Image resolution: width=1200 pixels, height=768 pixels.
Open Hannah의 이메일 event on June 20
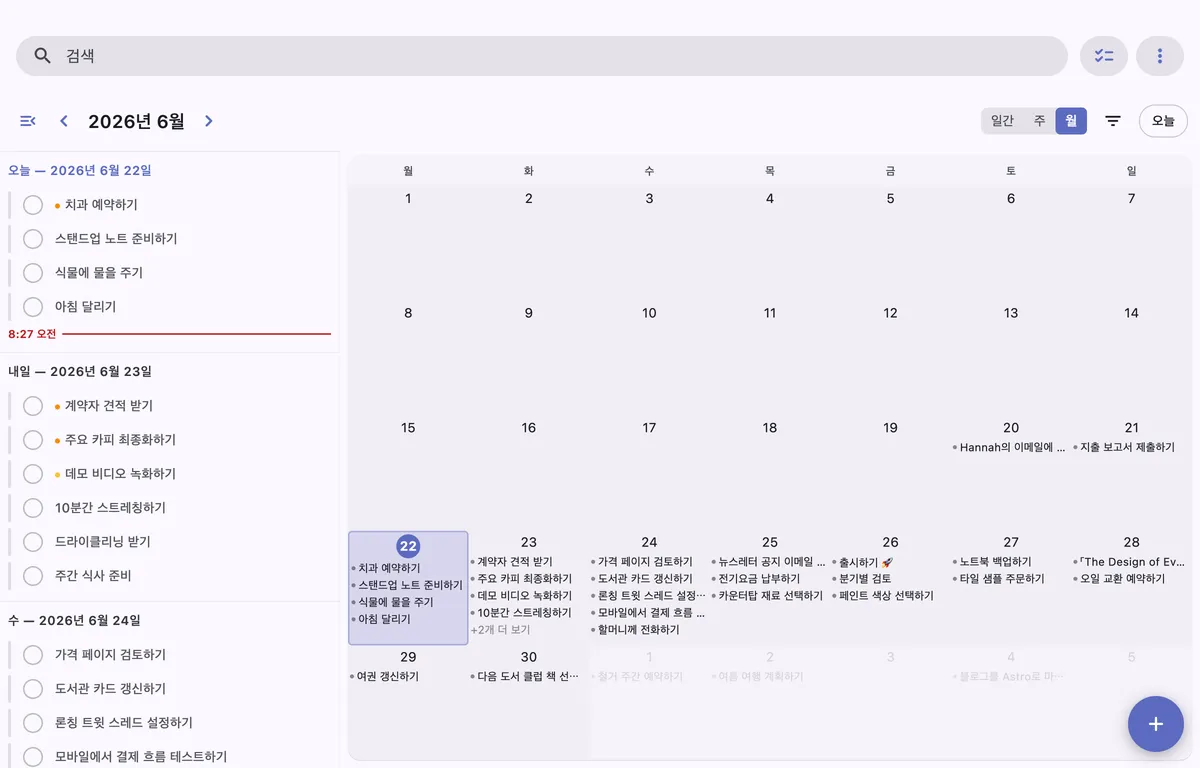point(1010,448)
